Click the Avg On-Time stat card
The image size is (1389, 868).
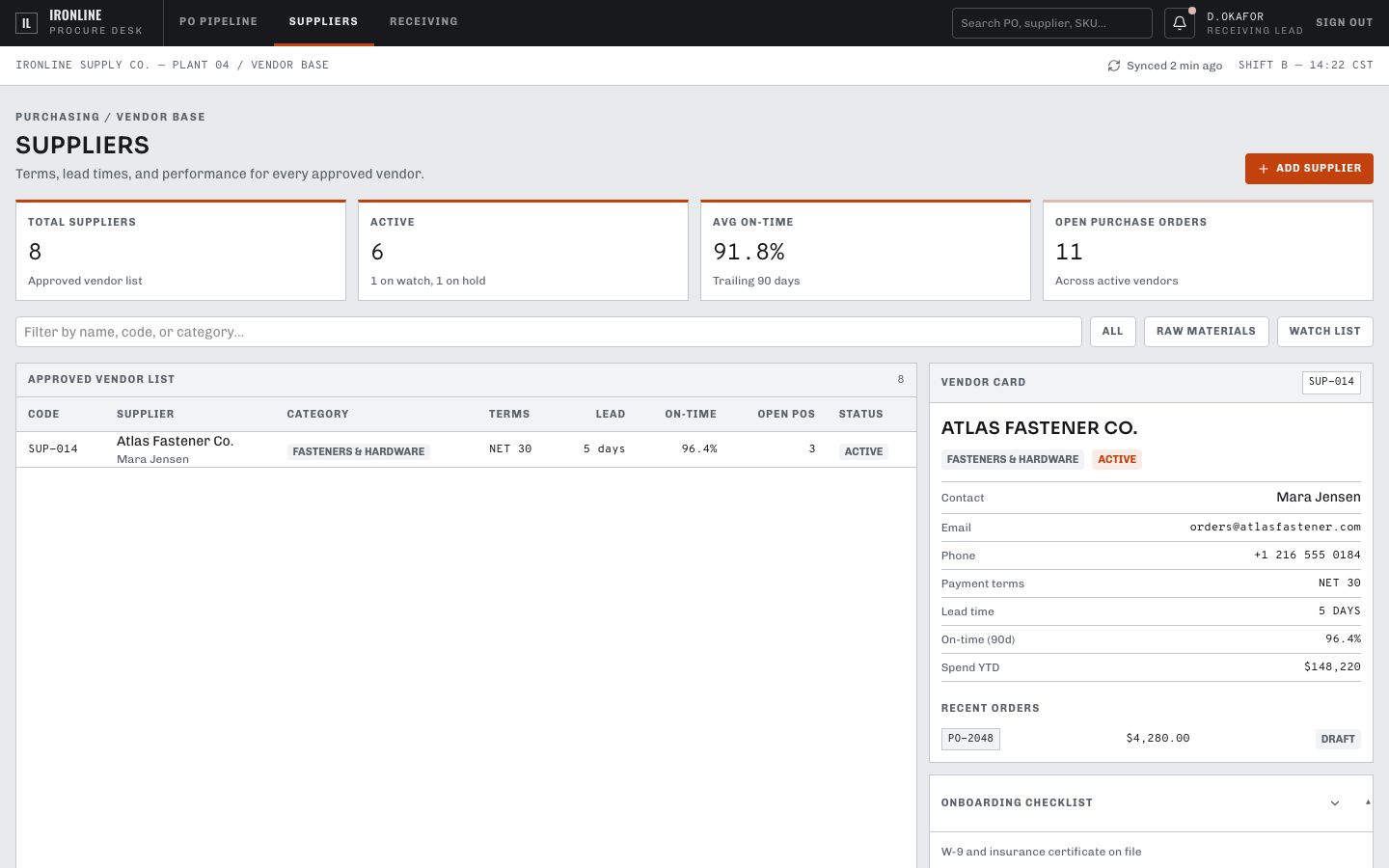(x=865, y=251)
